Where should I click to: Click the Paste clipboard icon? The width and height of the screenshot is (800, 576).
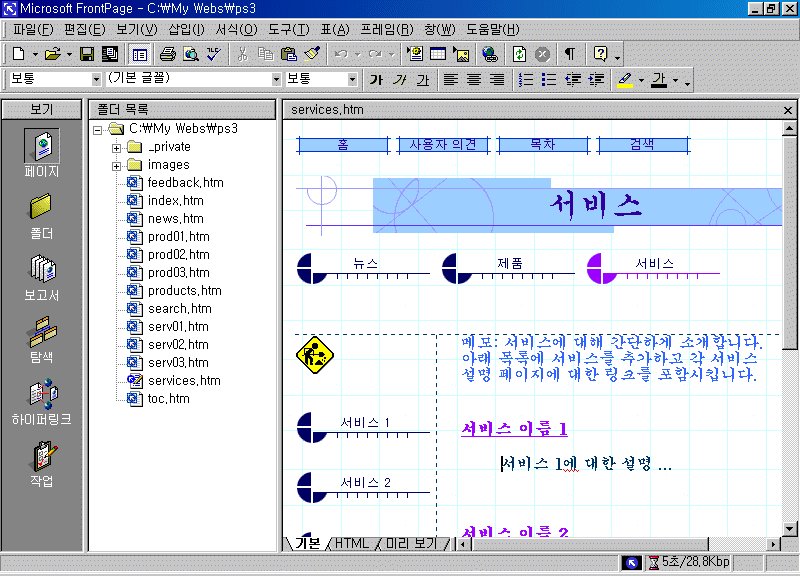tap(289, 54)
